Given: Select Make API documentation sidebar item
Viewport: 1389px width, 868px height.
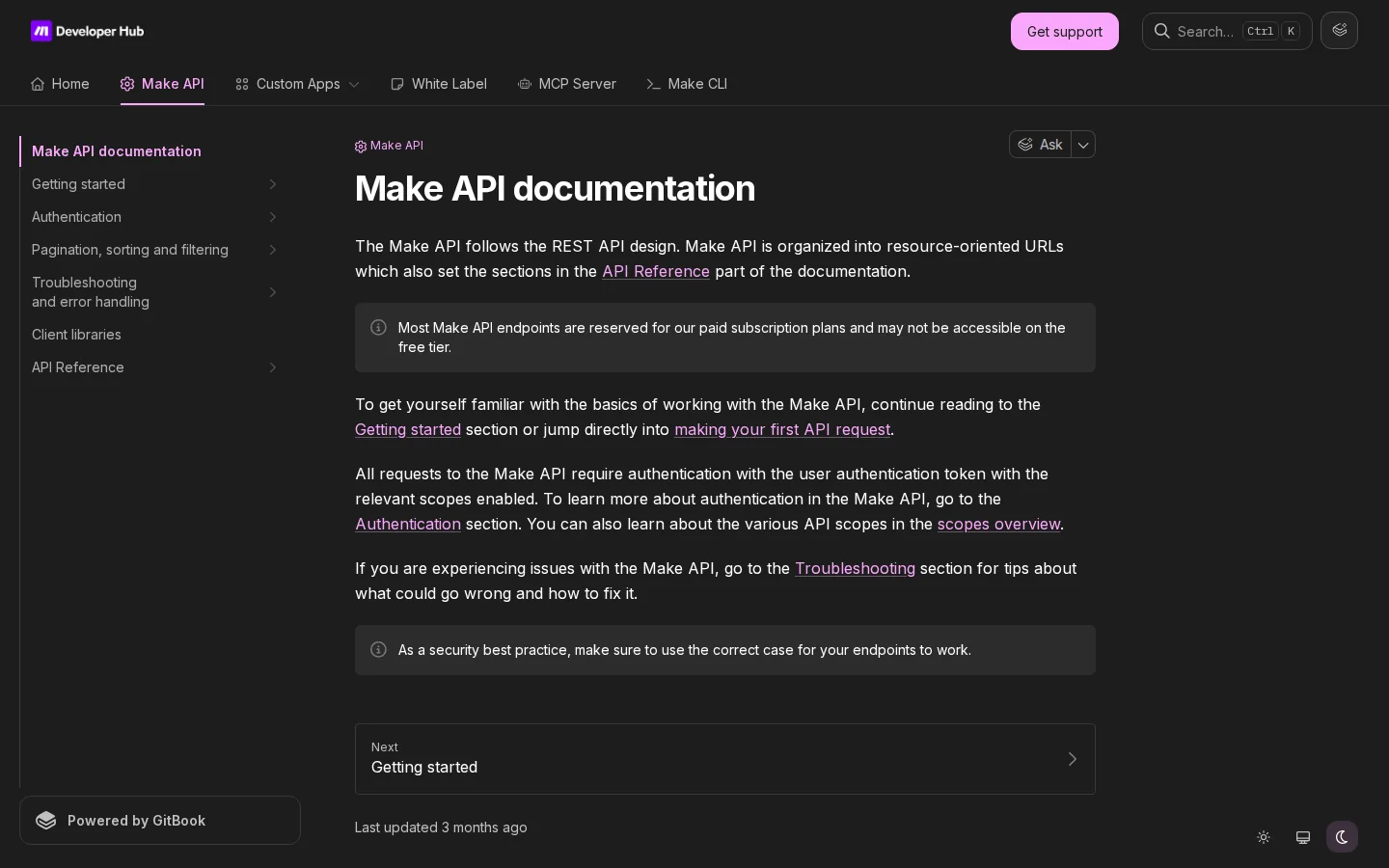Looking at the screenshot, I should click(154, 151).
